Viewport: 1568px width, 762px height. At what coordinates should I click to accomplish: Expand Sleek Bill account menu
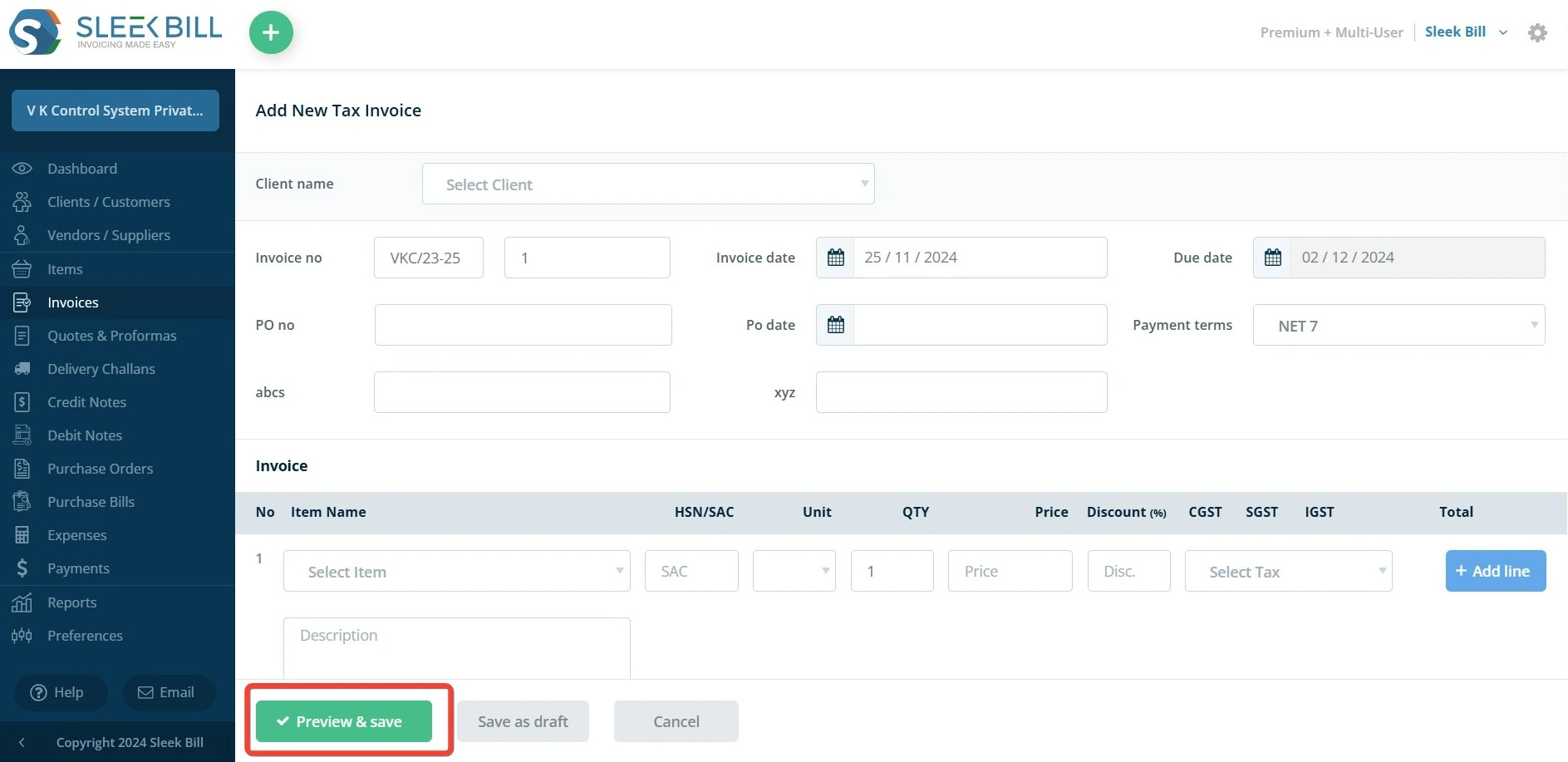[1467, 32]
